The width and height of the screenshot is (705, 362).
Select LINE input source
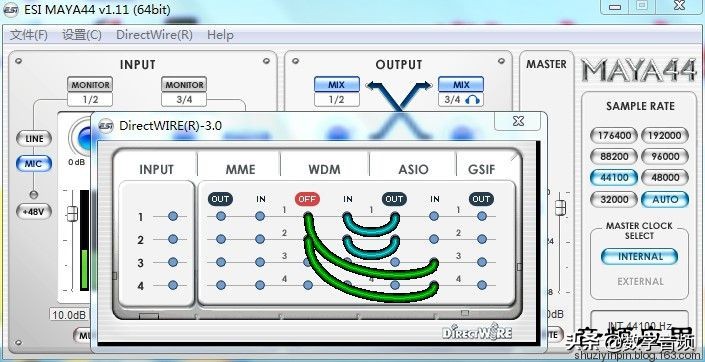pyautogui.click(x=34, y=139)
